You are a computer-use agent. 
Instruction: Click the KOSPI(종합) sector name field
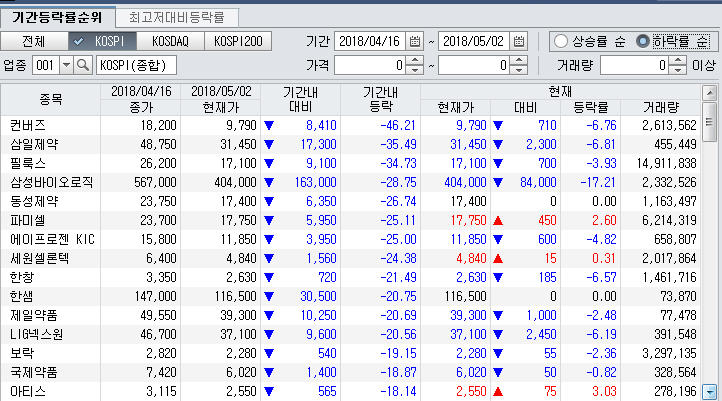136,65
